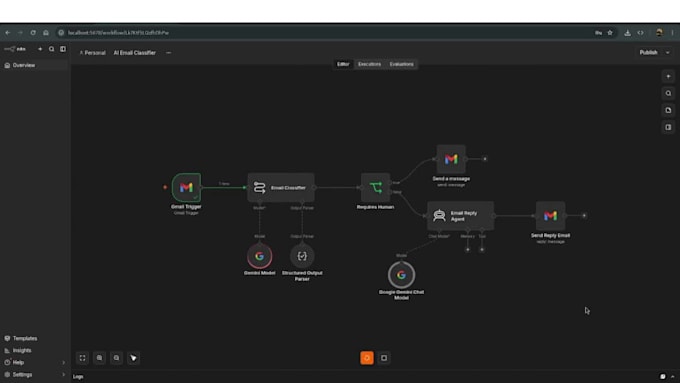Image resolution: width=680 pixels, height=383 pixels.
Task: Open the Structured Output Parser node
Action: tap(302, 256)
